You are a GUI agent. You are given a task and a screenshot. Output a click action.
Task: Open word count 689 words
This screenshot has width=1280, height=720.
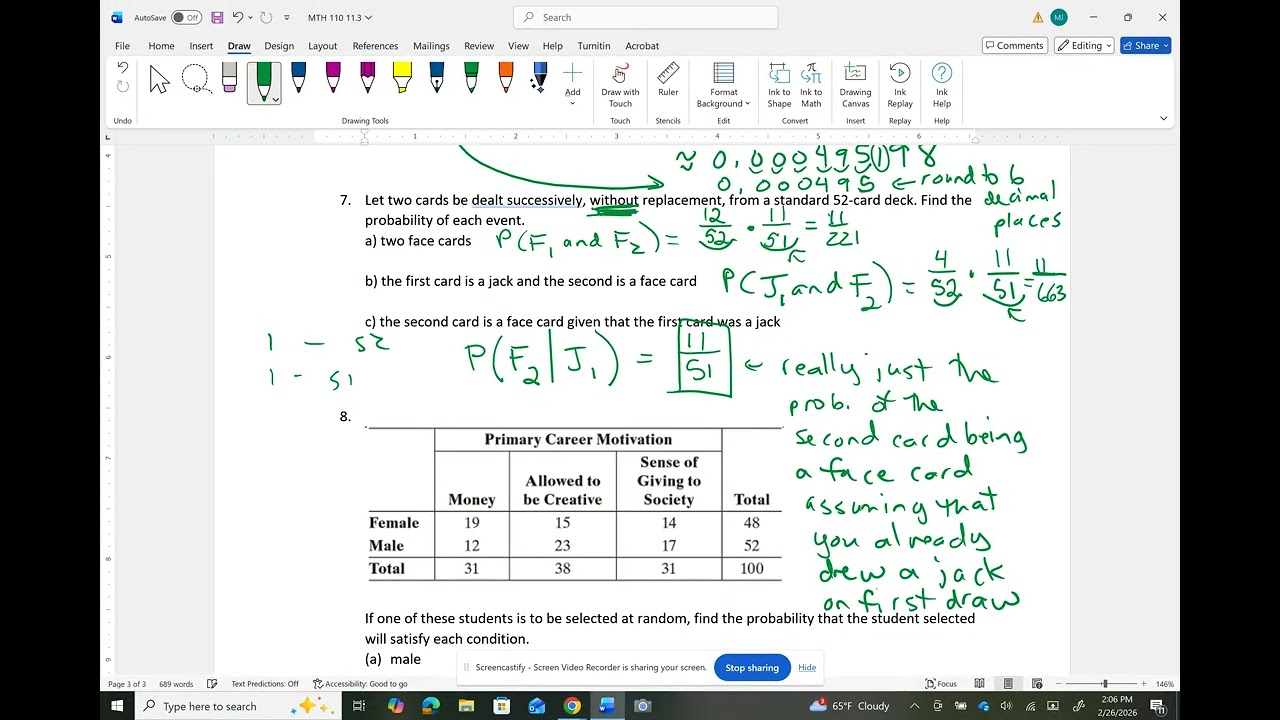[x=176, y=684]
